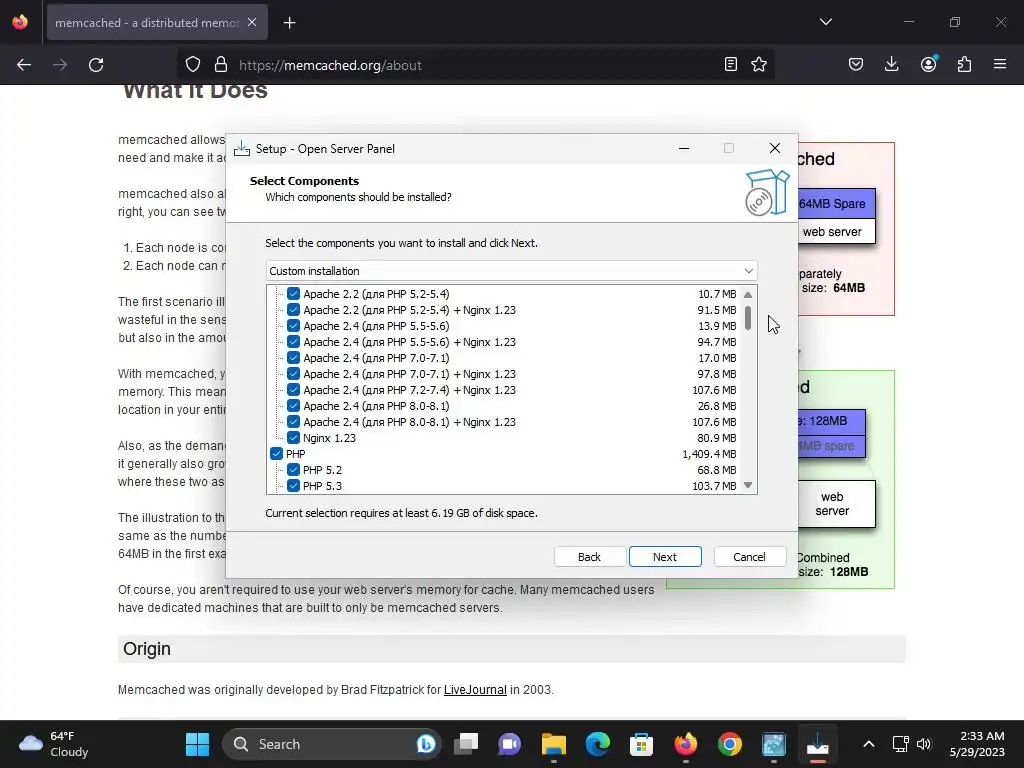The image size is (1024, 768).
Task: Open Firefox application hamburger menu
Action: (1000, 64)
